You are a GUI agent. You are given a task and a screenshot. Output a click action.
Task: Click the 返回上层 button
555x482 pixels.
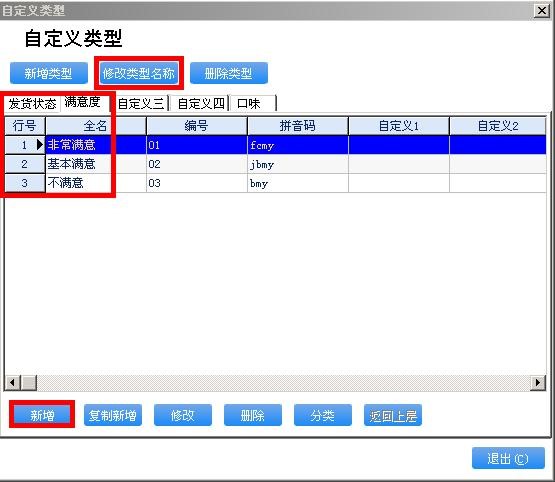(x=393, y=415)
